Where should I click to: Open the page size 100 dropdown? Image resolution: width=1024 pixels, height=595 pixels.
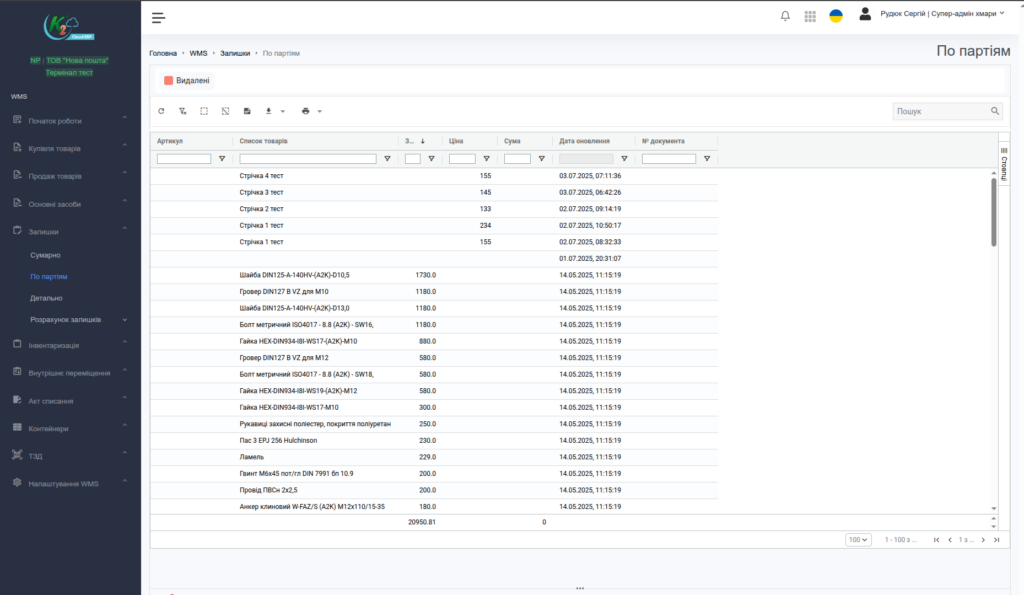(x=858, y=540)
